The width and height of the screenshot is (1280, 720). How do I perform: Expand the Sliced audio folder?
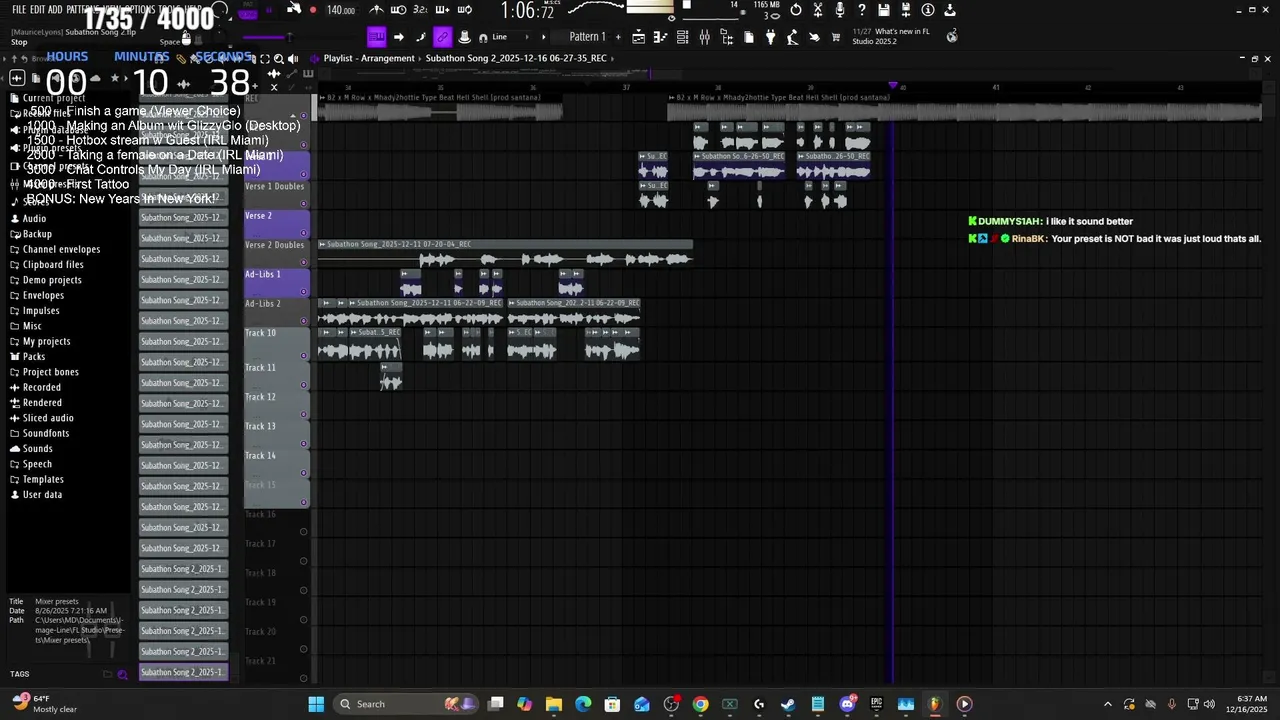point(48,418)
